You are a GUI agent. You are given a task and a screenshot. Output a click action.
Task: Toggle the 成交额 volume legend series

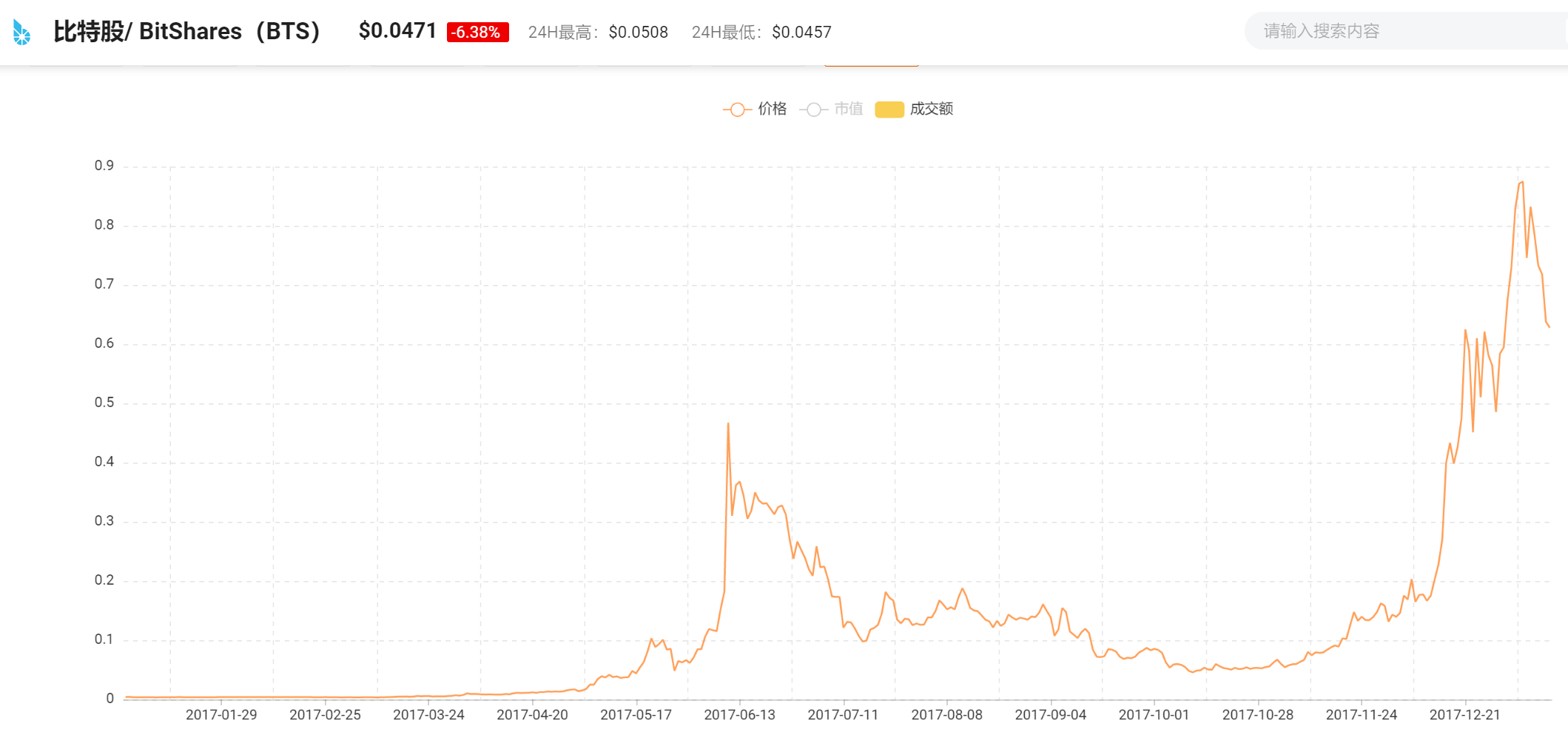click(914, 109)
